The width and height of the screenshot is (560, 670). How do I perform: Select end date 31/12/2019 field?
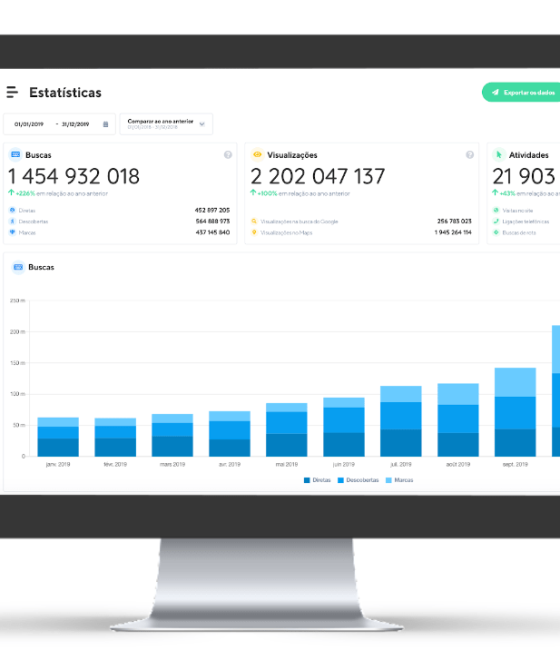75,124
